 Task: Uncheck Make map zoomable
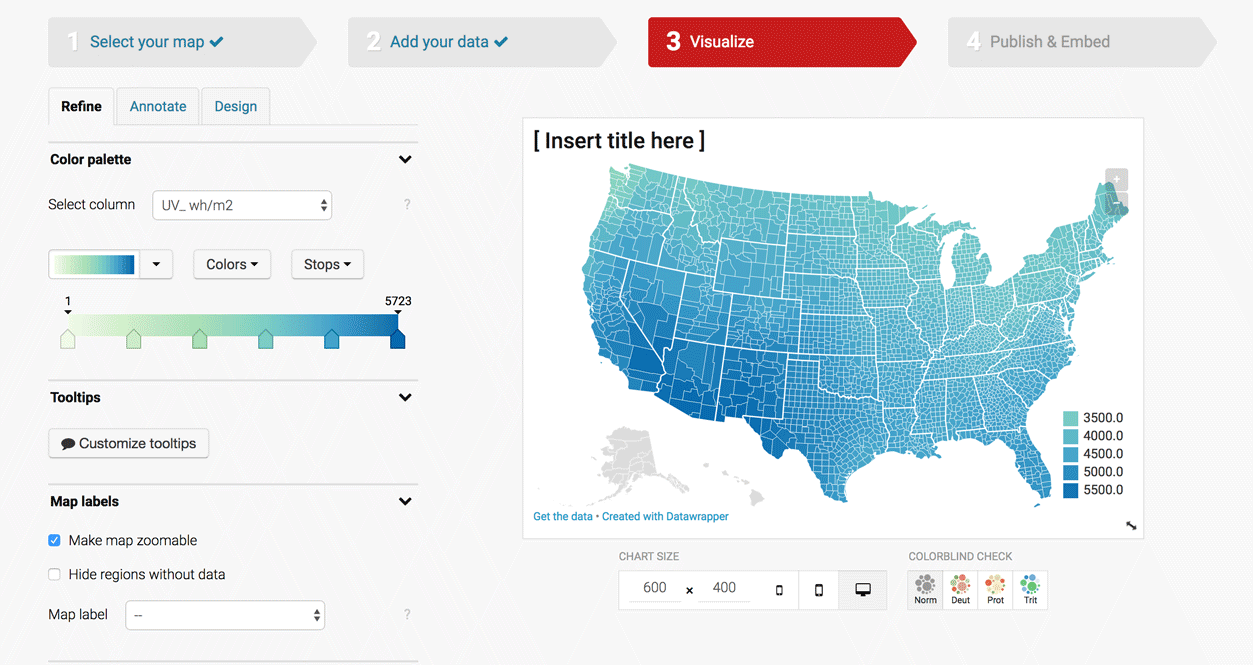[55, 540]
